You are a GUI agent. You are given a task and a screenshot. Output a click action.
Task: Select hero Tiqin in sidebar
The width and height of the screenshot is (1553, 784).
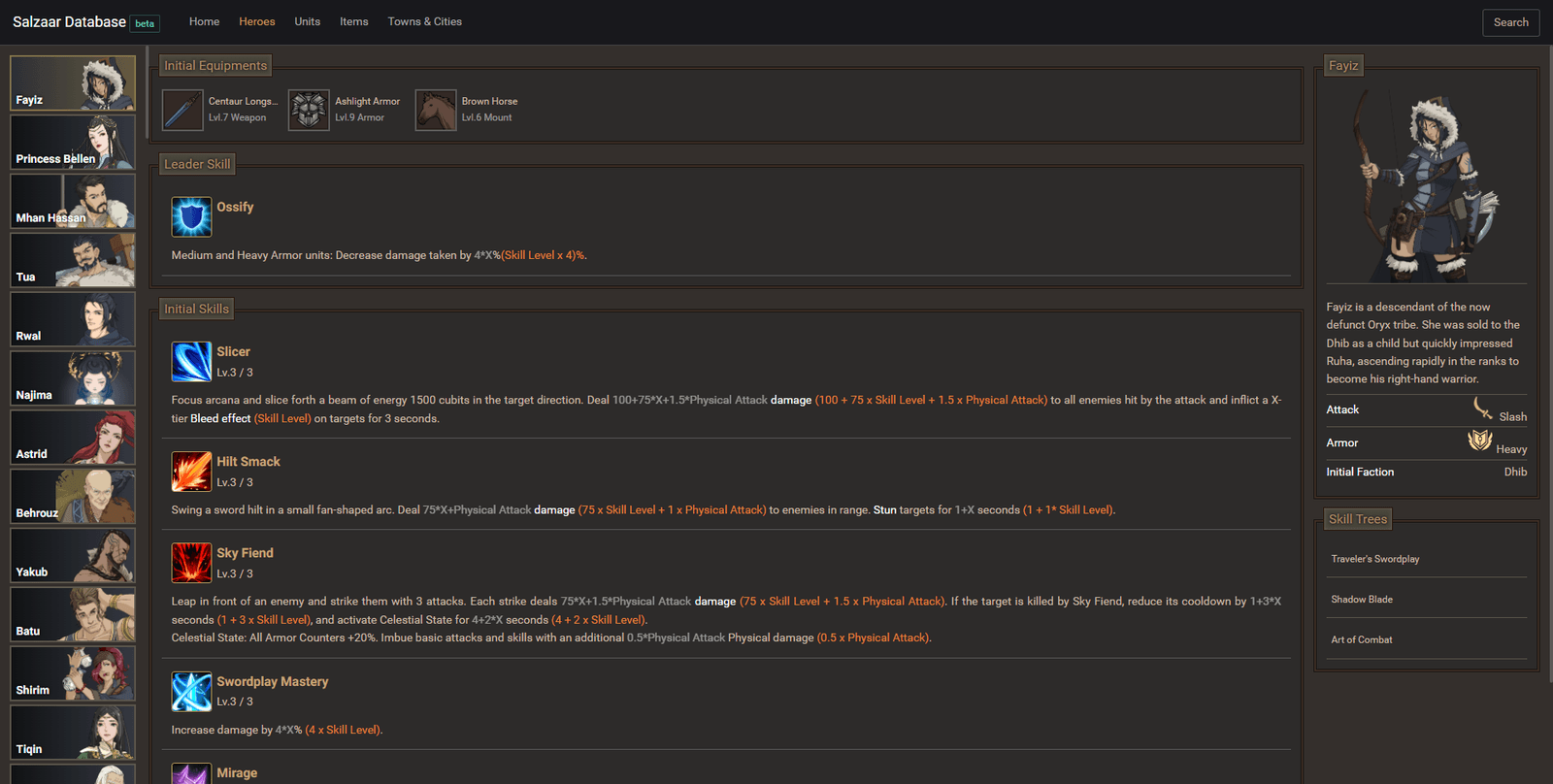[x=73, y=734]
